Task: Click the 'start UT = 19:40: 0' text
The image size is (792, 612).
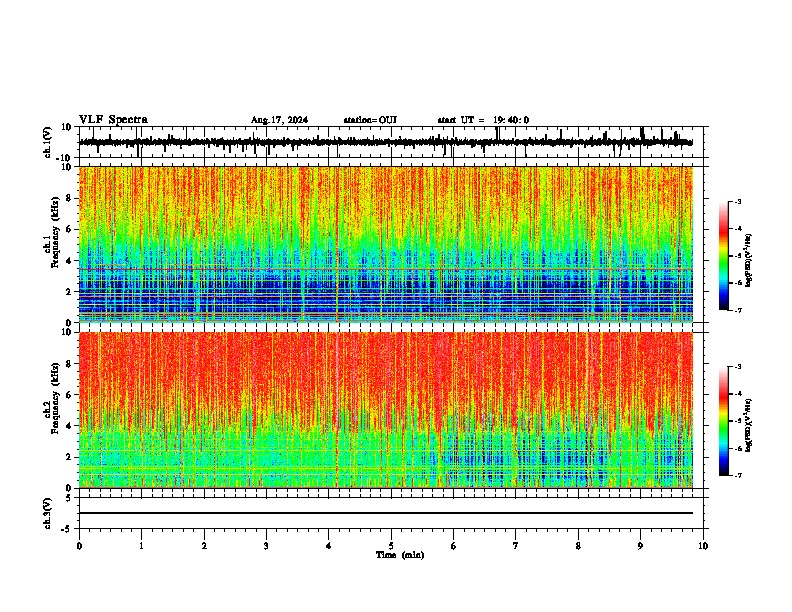Action: [x=483, y=120]
